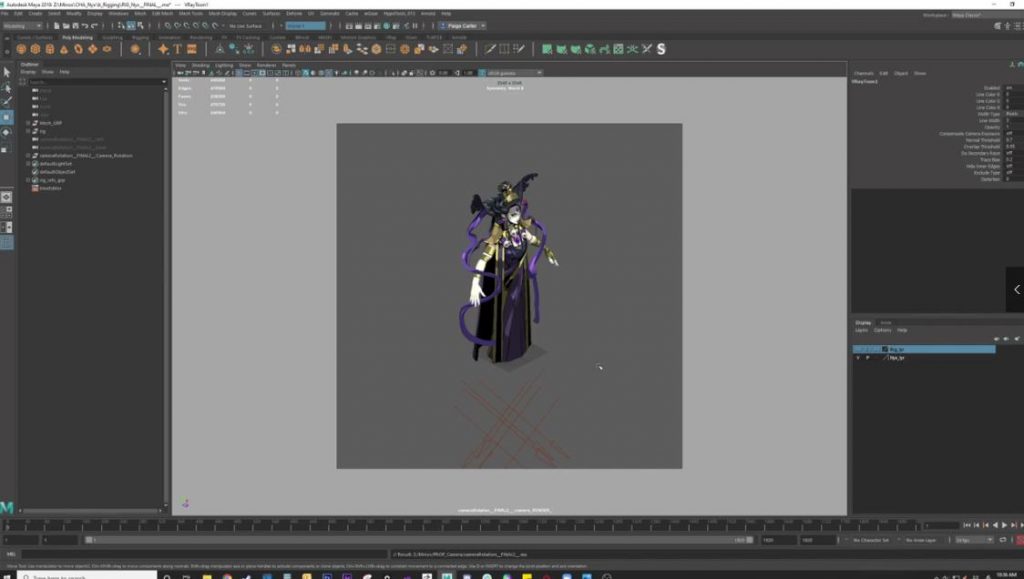Click No Character Set selector
The image size is (1024, 579).
(x=871, y=540)
